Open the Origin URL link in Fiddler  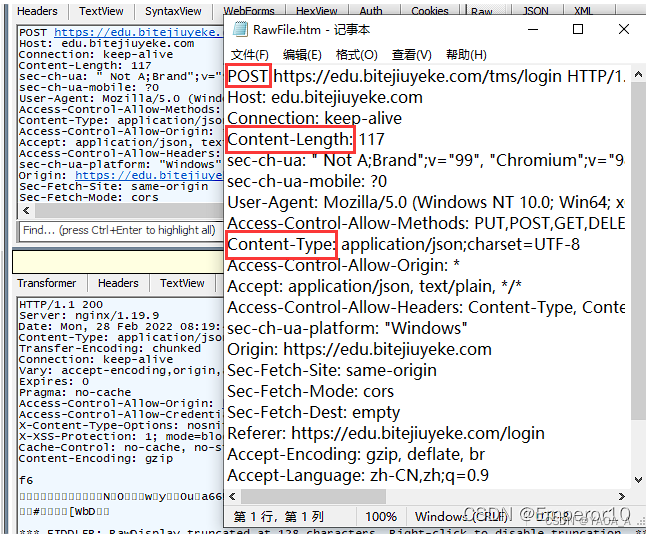pos(149,176)
